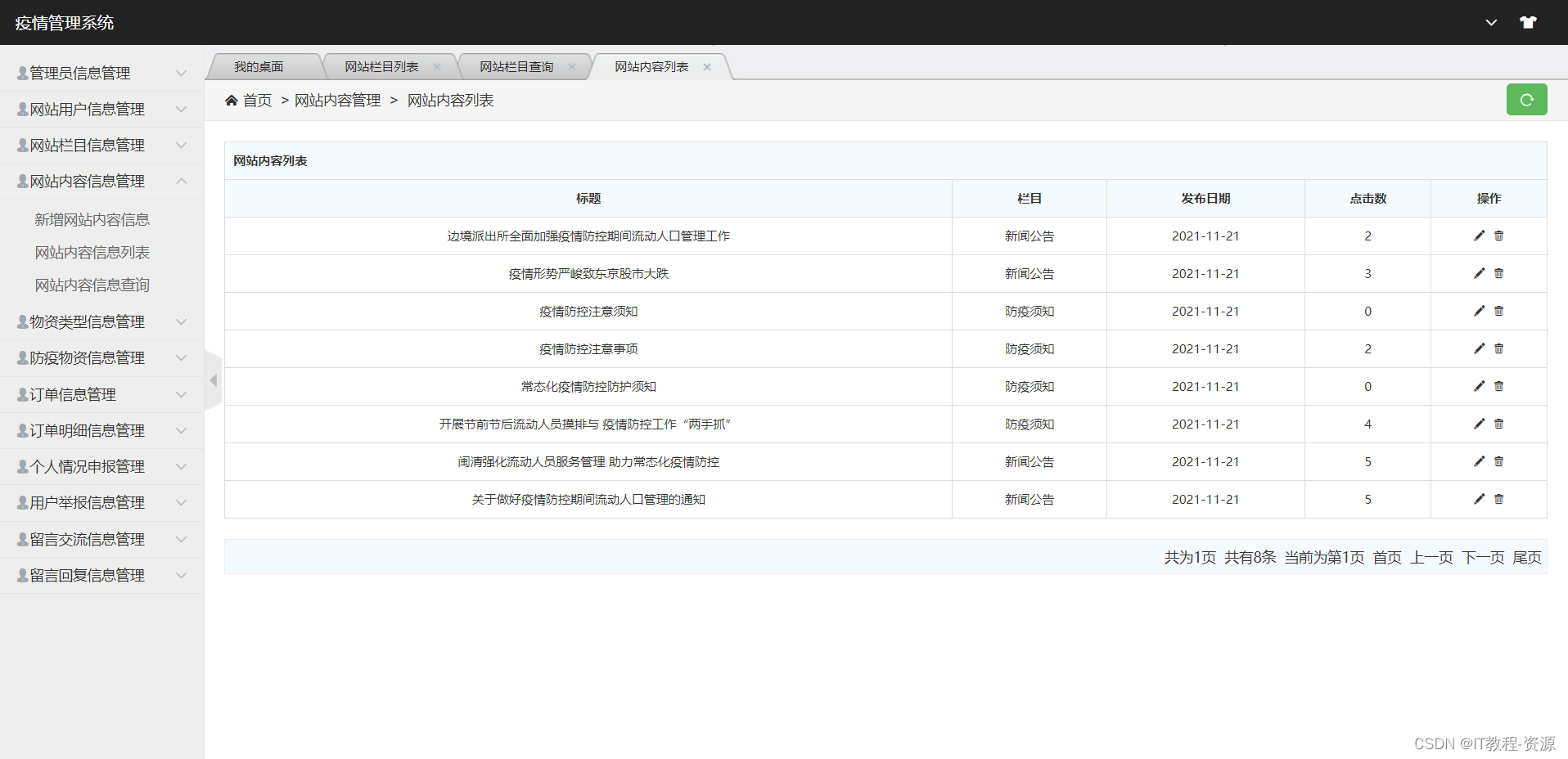The width and height of the screenshot is (1568, 759).
Task: Edit the row 疫情形势严峻致东京股市大跌
Action: [x=1479, y=273]
